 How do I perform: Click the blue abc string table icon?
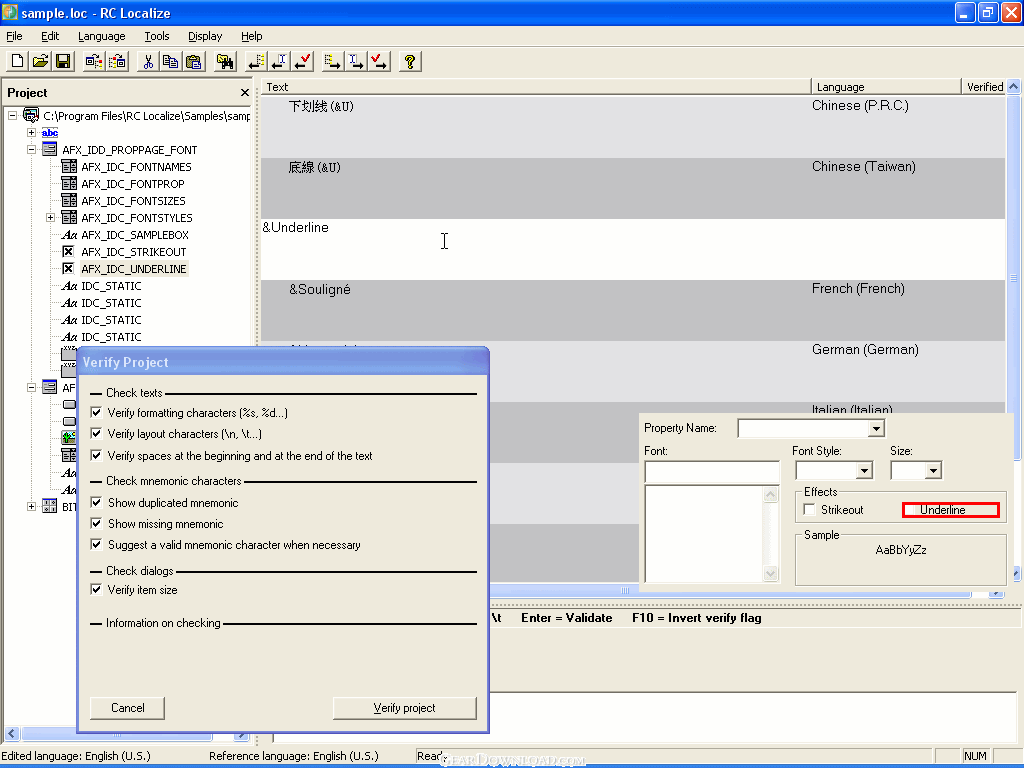tap(50, 133)
